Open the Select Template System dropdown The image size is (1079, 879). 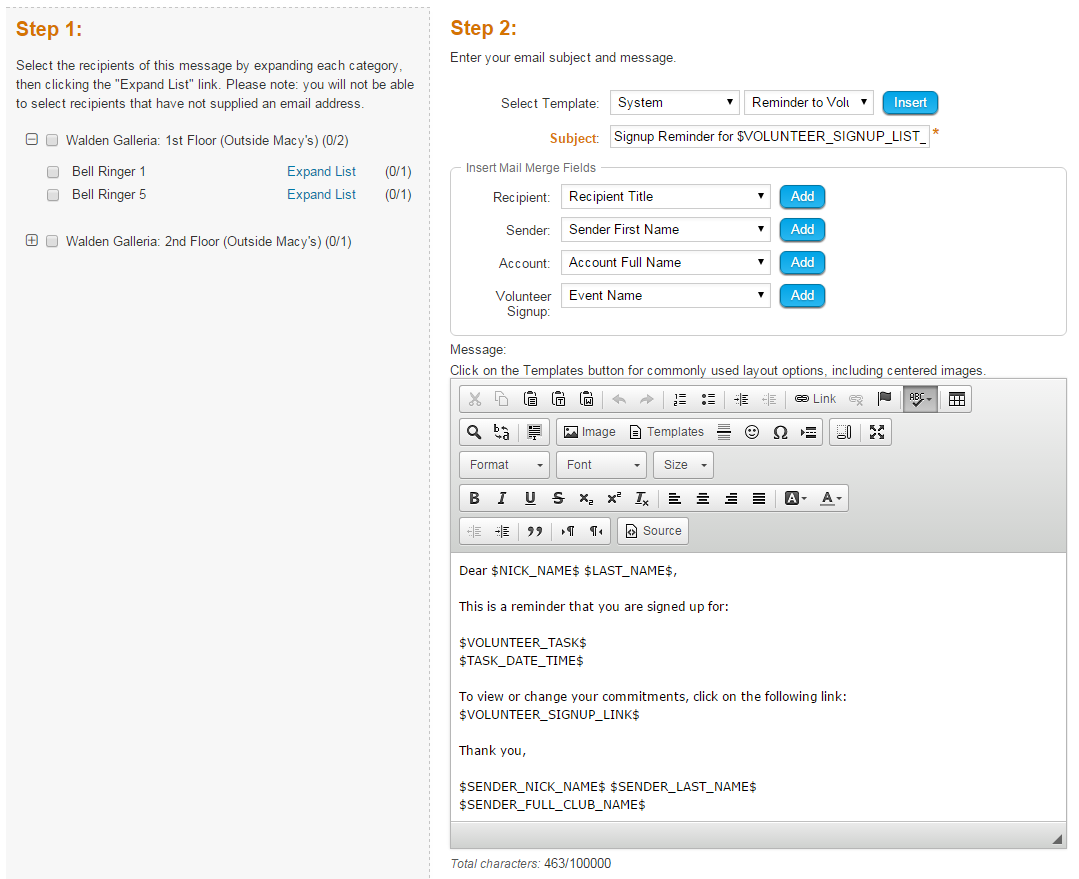click(x=674, y=102)
